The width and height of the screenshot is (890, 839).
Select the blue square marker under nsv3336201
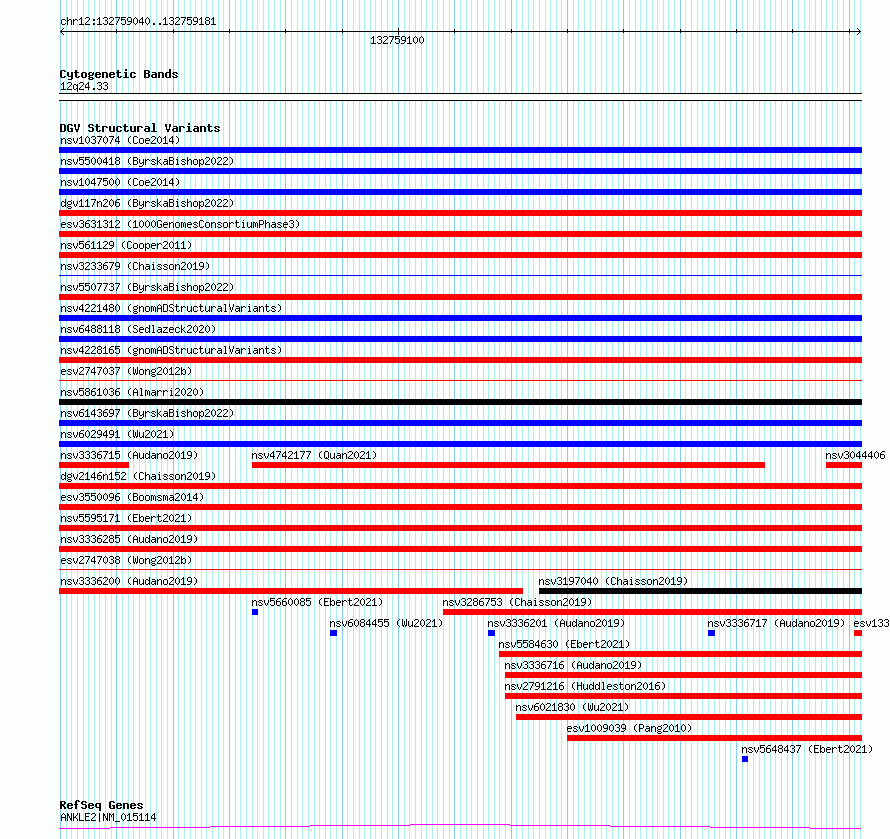[x=491, y=633]
